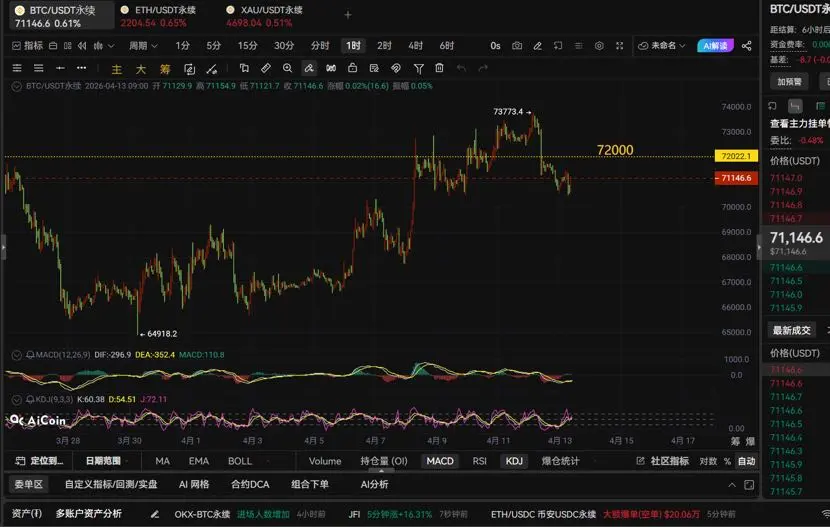Open the 未命名 layout dropdown
This screenshot has width=830, height=527.
coord(662,46)
